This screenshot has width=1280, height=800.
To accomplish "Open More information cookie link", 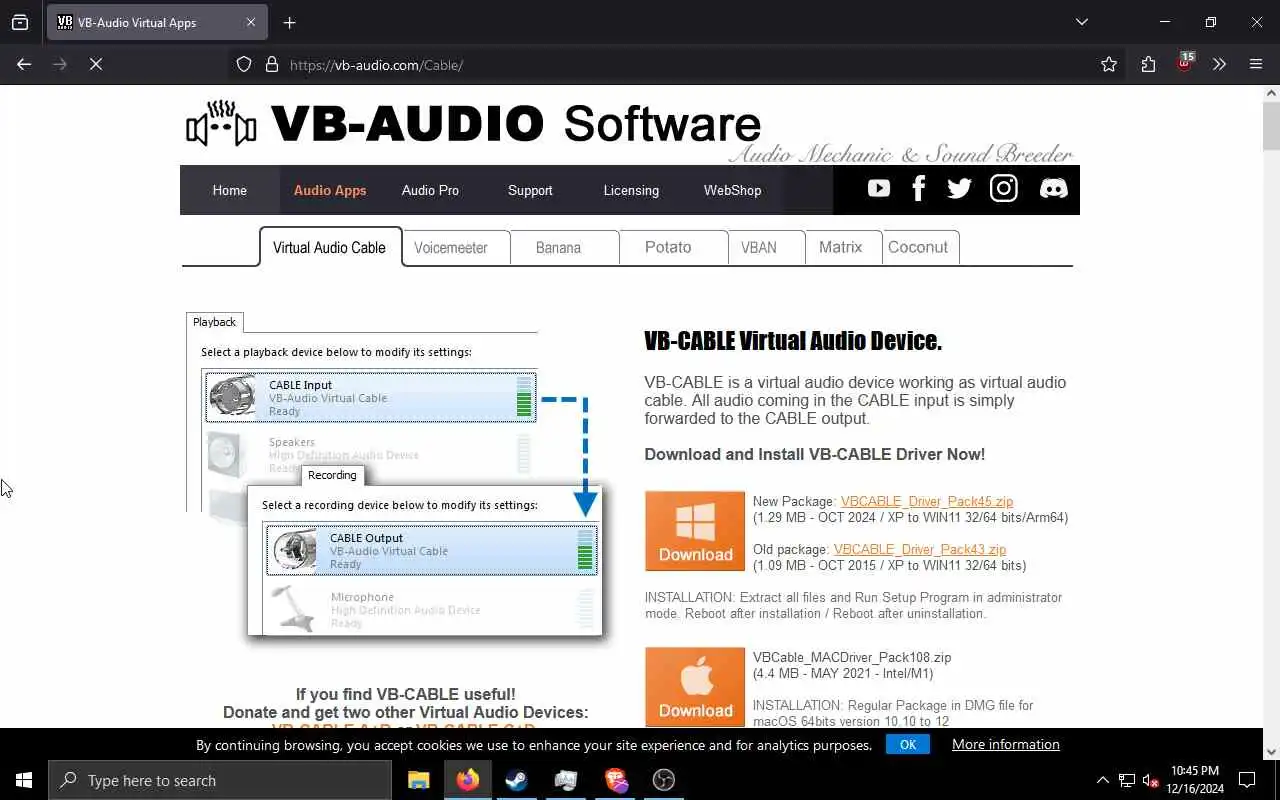I will pos(1005,744).
